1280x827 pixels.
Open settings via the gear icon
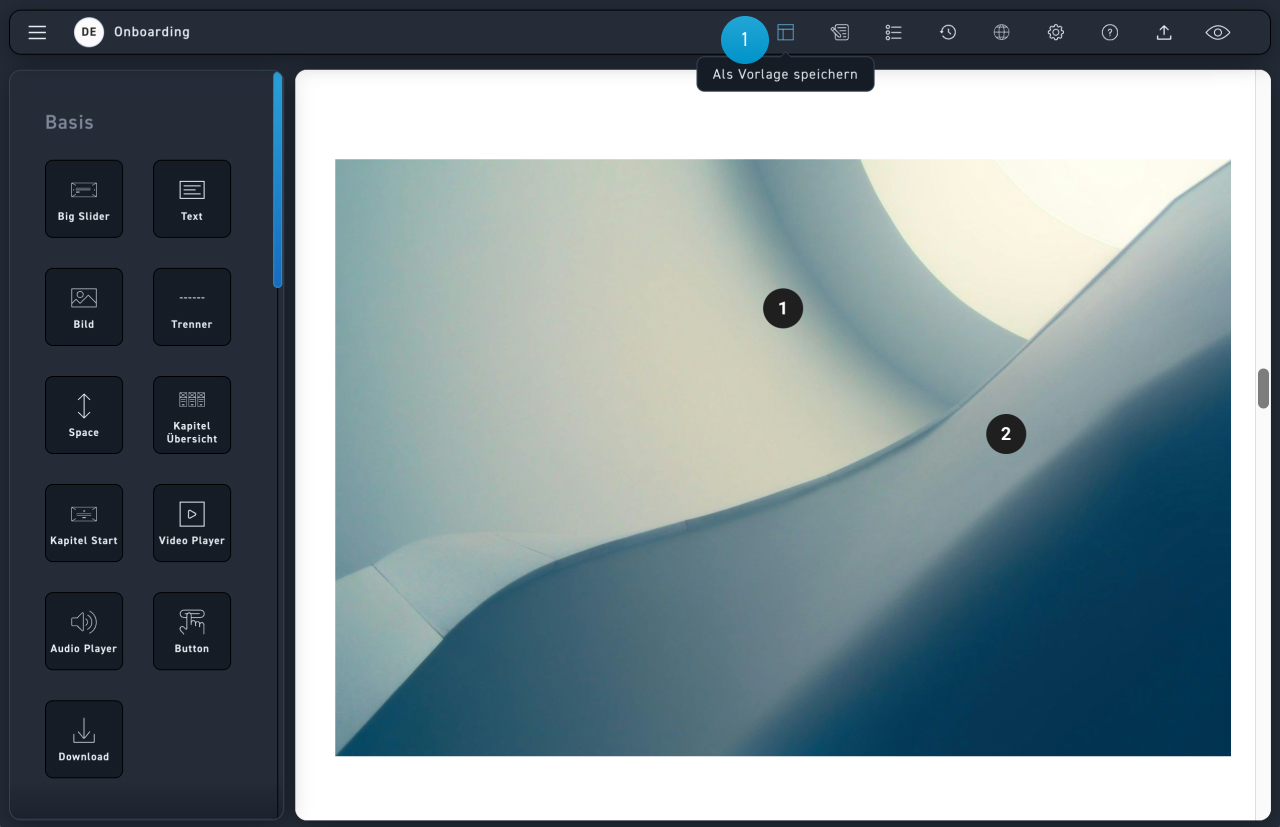point(1056,32)
